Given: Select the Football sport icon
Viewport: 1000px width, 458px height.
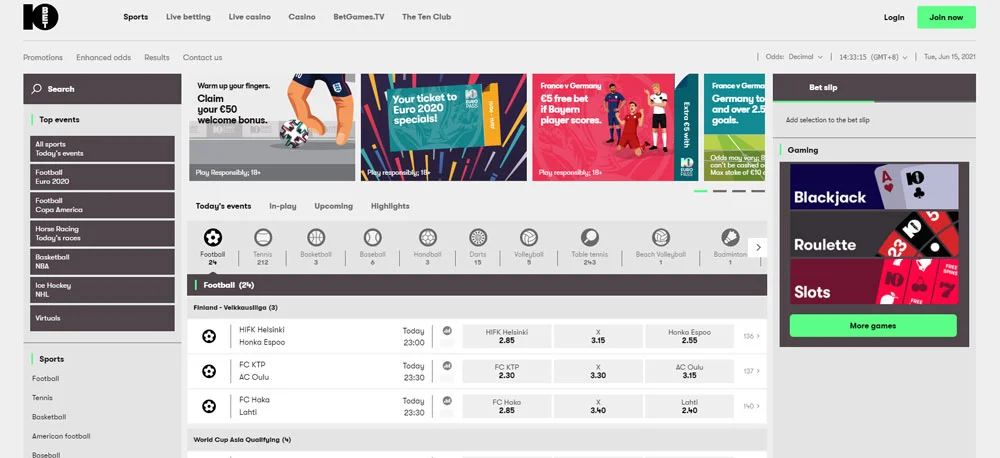Looking at the screenshot, I should [212, 238].
